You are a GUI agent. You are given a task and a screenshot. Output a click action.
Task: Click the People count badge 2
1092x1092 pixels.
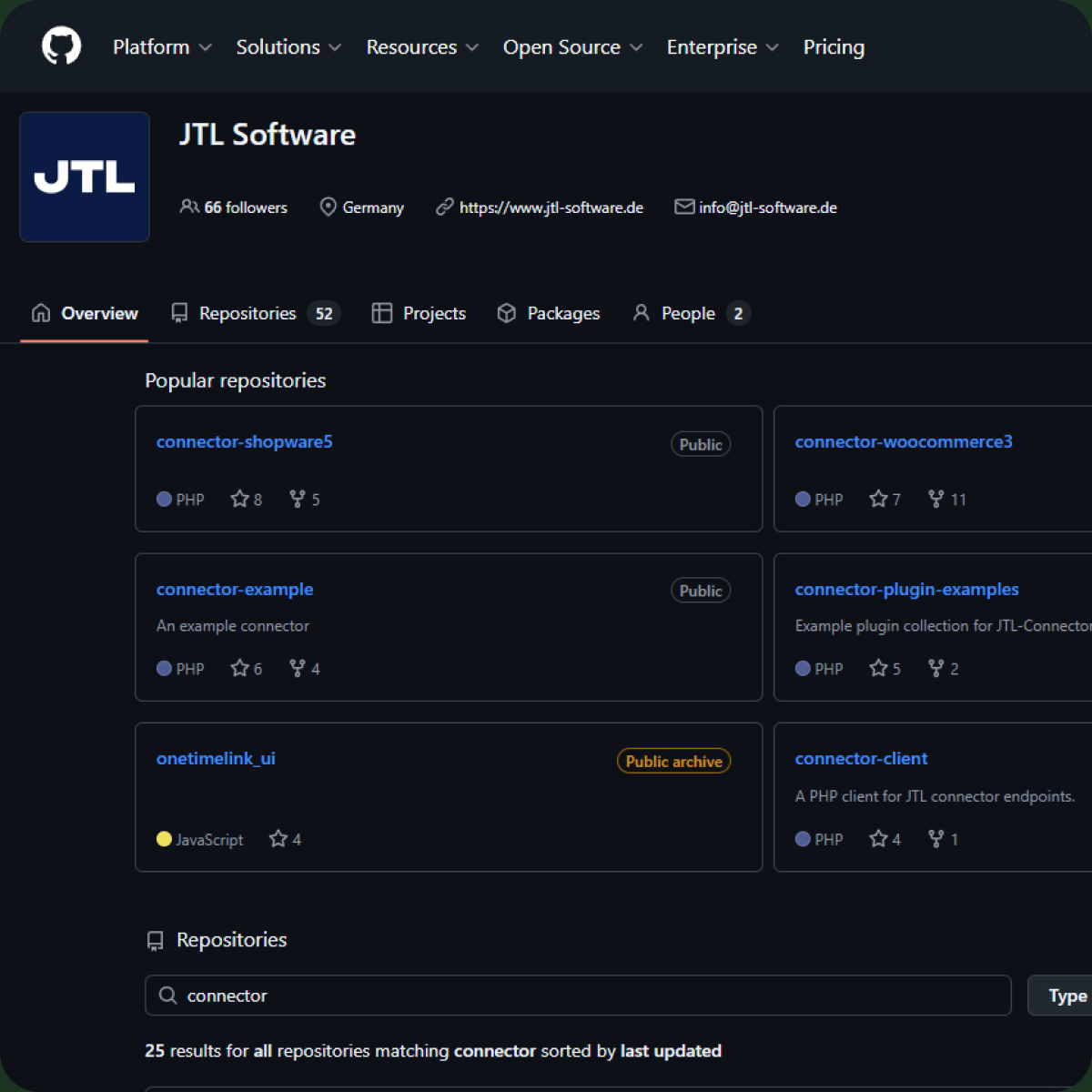tap(738, 314)
